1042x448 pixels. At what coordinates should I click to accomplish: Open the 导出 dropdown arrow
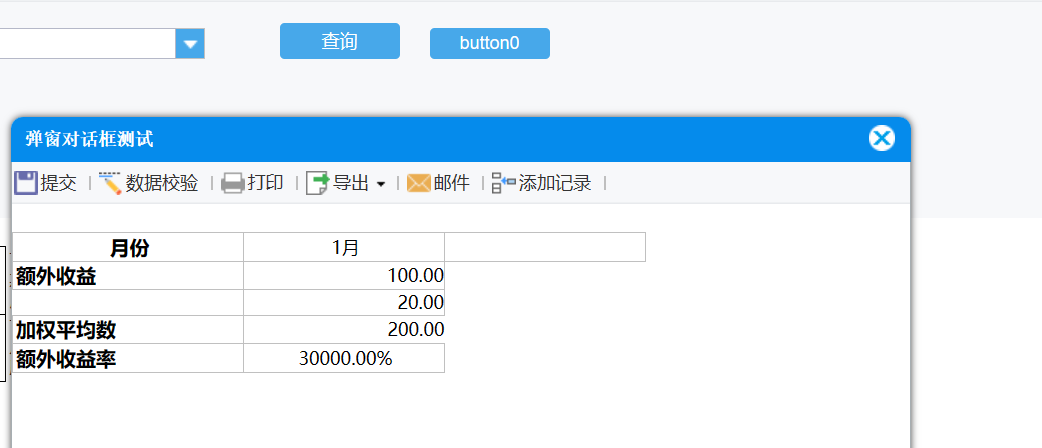coord(381,184)
